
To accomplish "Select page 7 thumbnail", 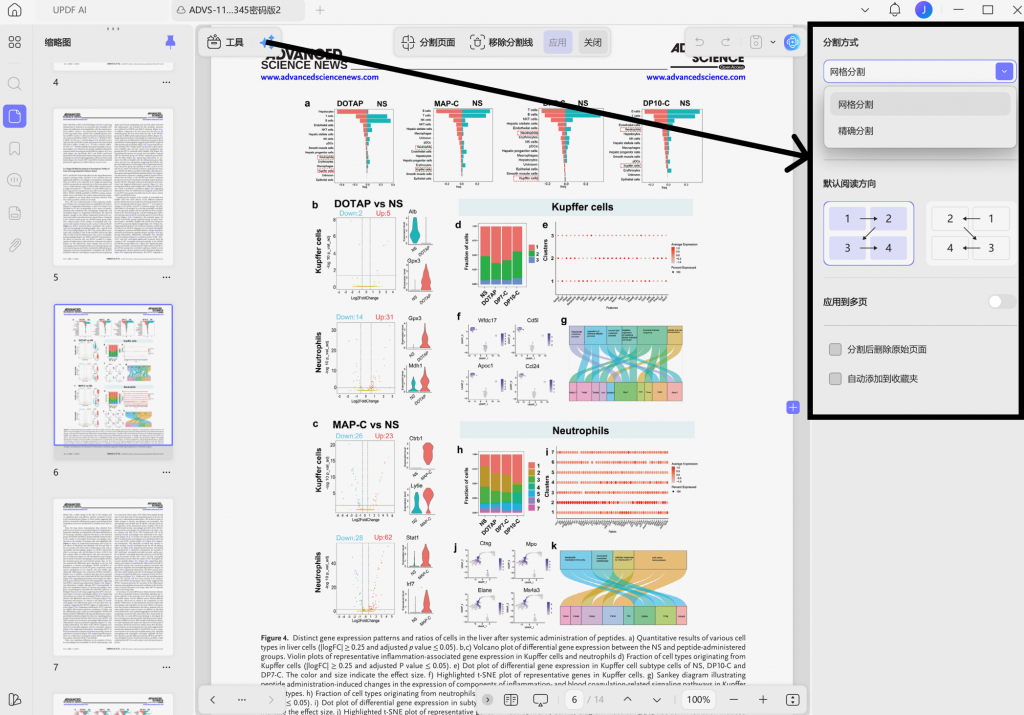I will [113, 577].
